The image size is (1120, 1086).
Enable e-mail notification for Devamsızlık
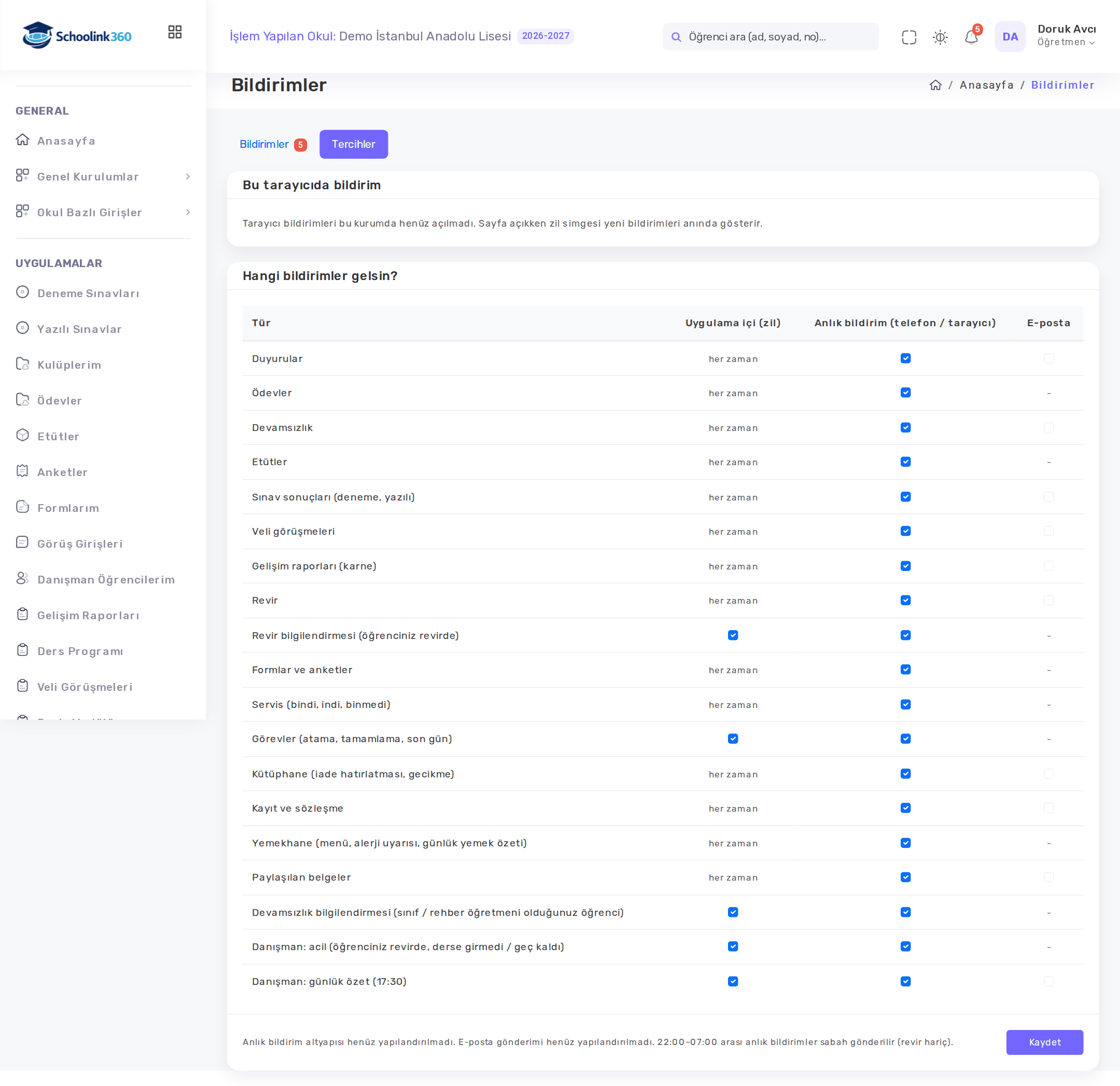[1048, 427]
